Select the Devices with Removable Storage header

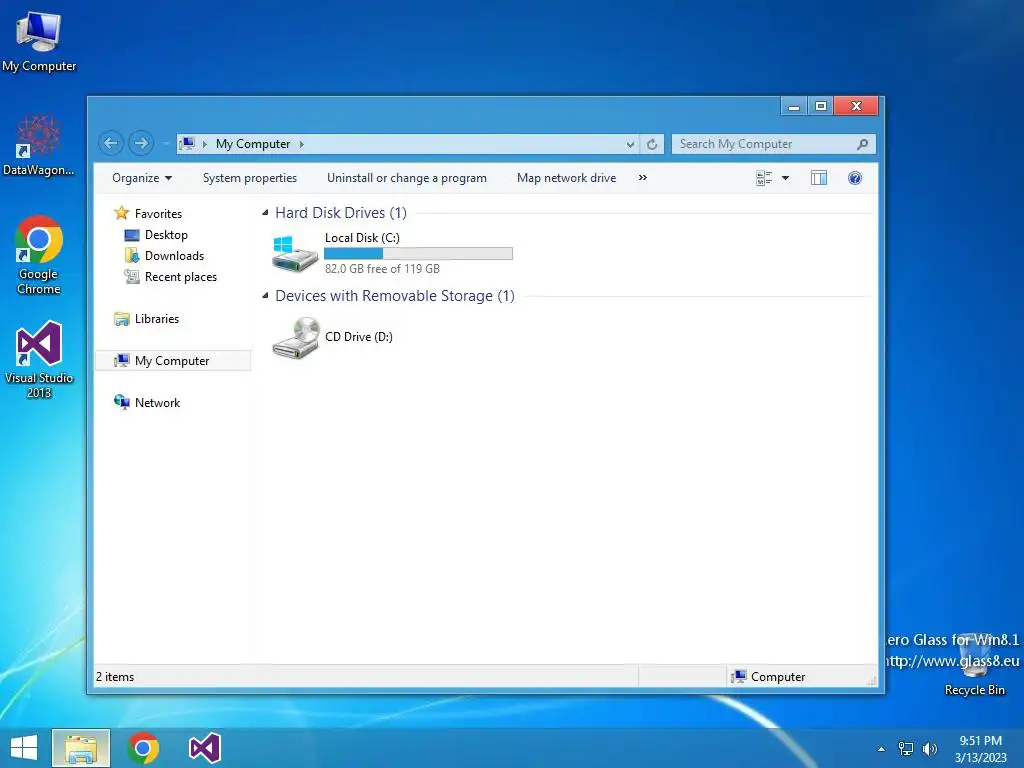tap(394, 295)
